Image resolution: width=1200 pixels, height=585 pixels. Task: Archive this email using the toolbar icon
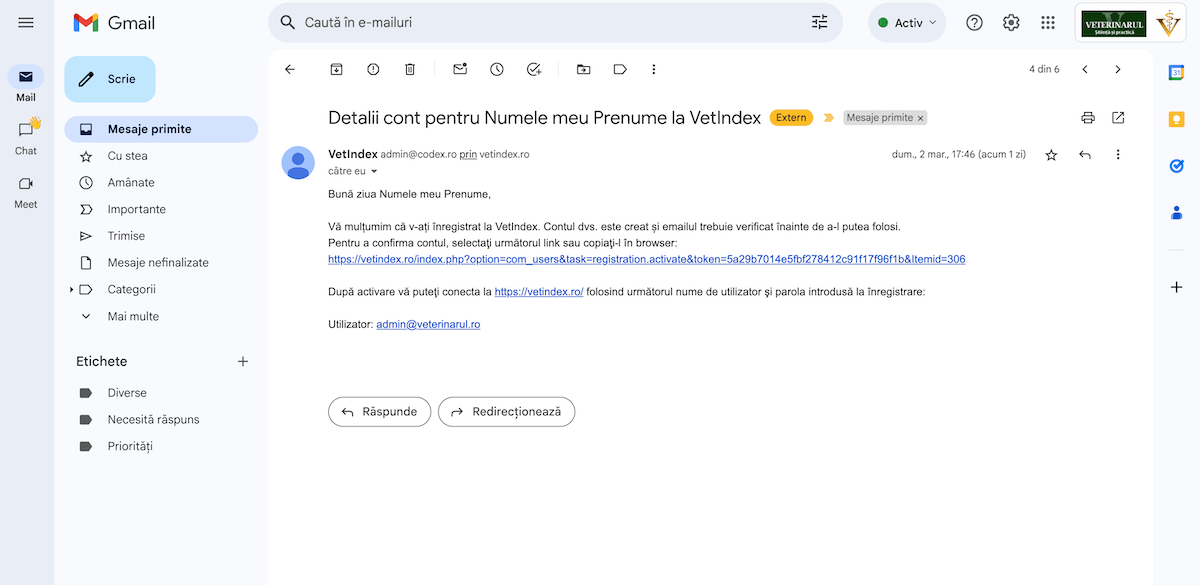(337, 69)
